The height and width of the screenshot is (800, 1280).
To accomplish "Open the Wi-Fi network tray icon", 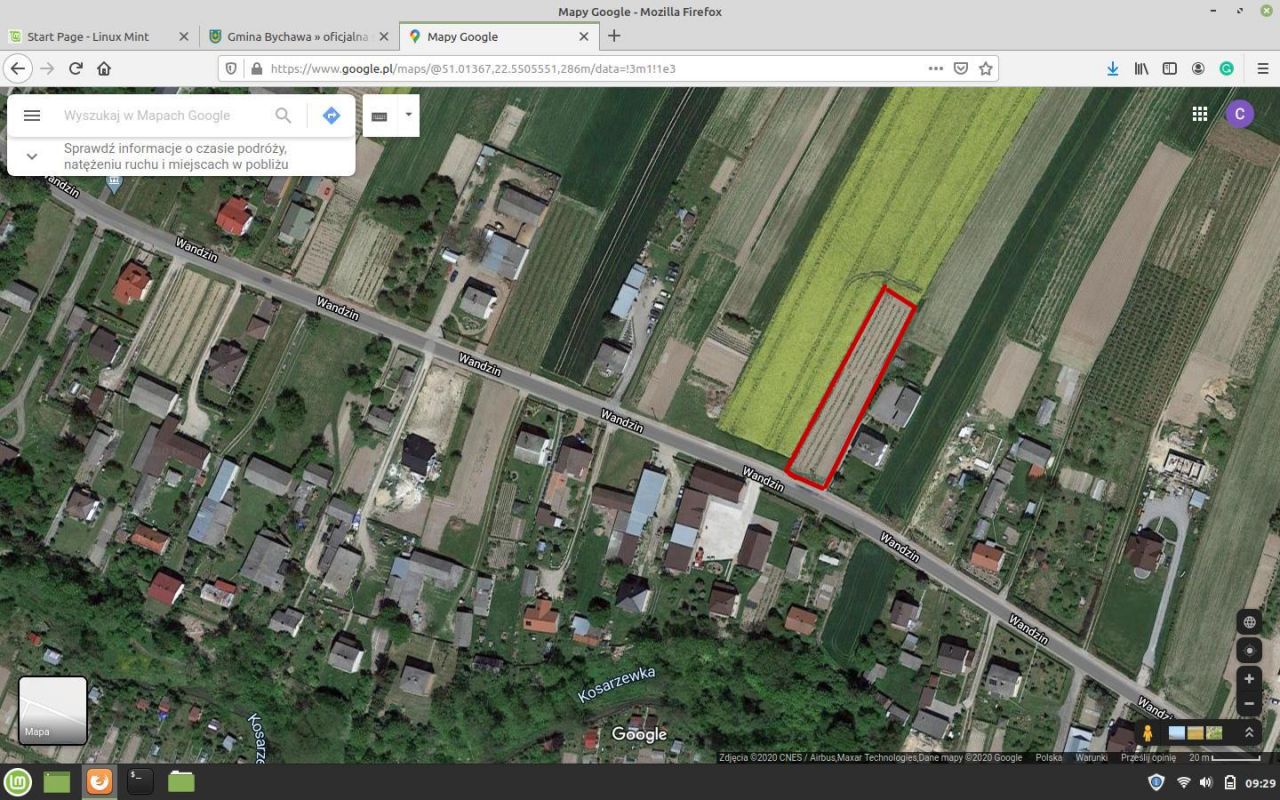I will [x=1183, y=782].
